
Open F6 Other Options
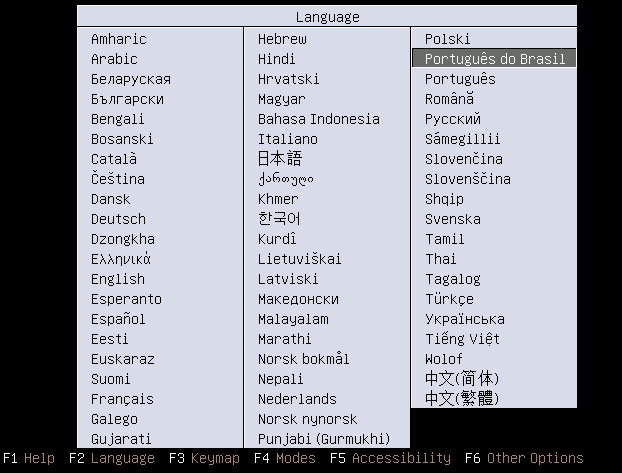[x=523, y=458]
